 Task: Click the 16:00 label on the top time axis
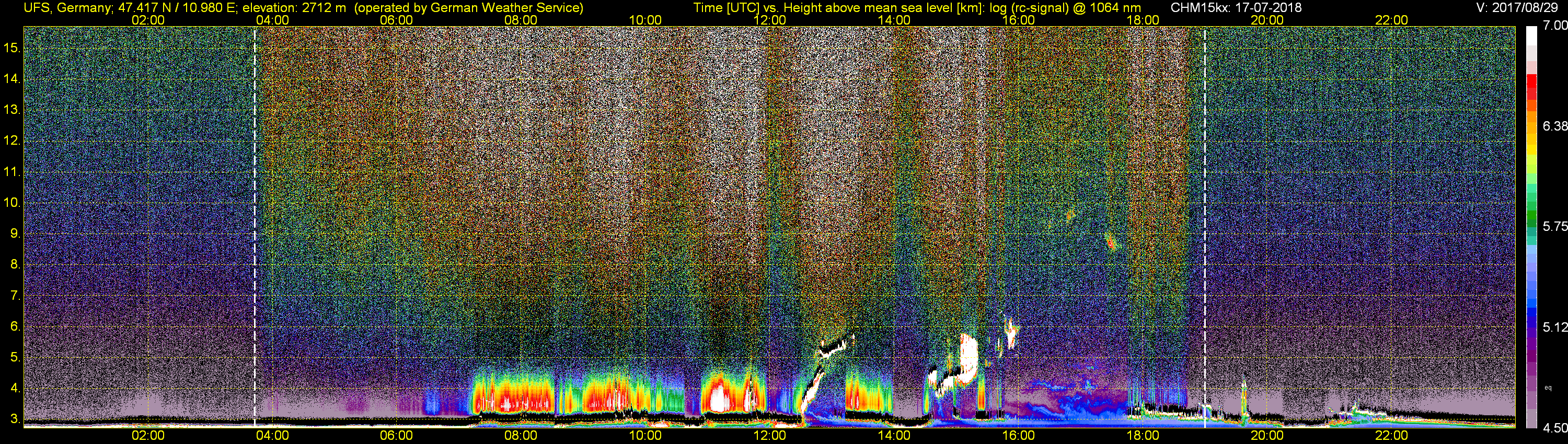[1018, 20]
